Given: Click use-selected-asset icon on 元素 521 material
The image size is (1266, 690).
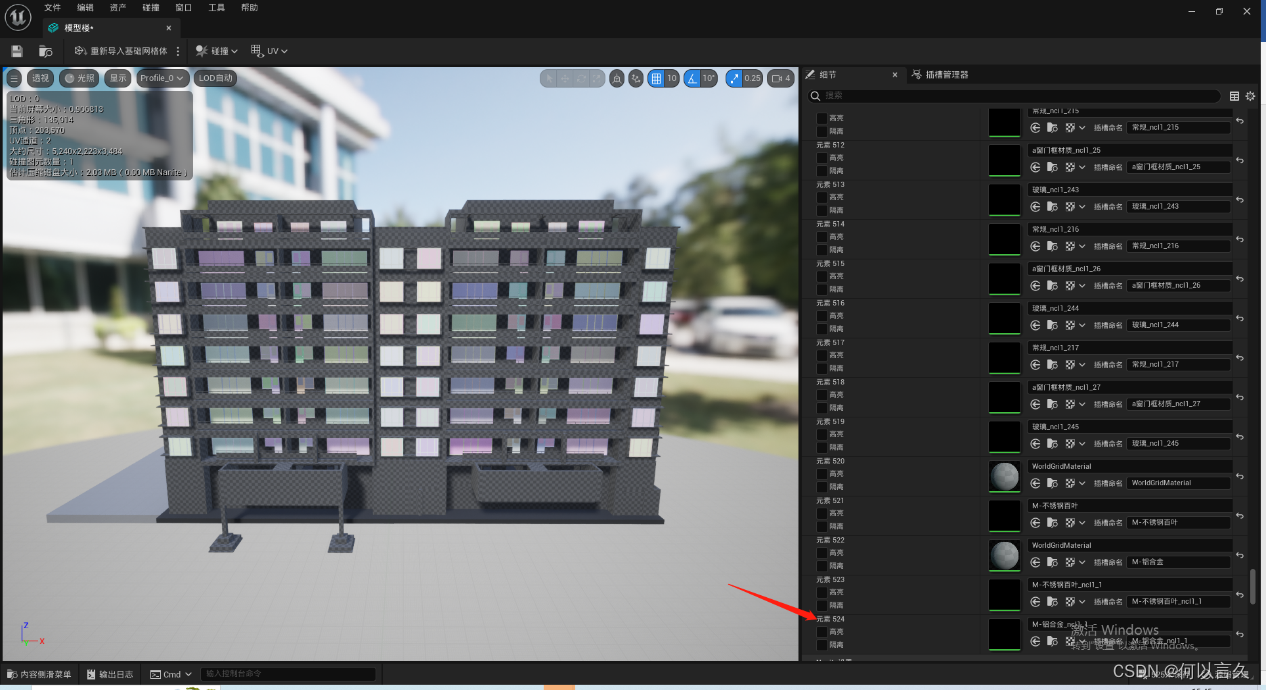Looking at the screenshot, I should pyautogui.click(x=1034, y=523).
